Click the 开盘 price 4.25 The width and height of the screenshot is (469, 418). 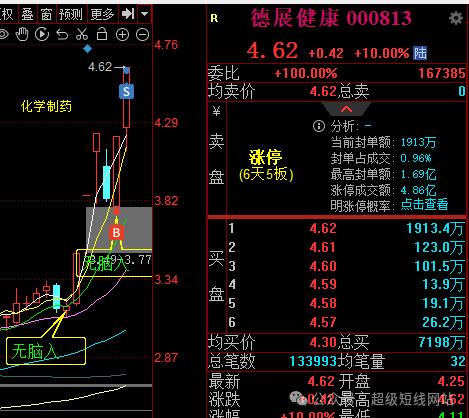click(x=451, y=381)
